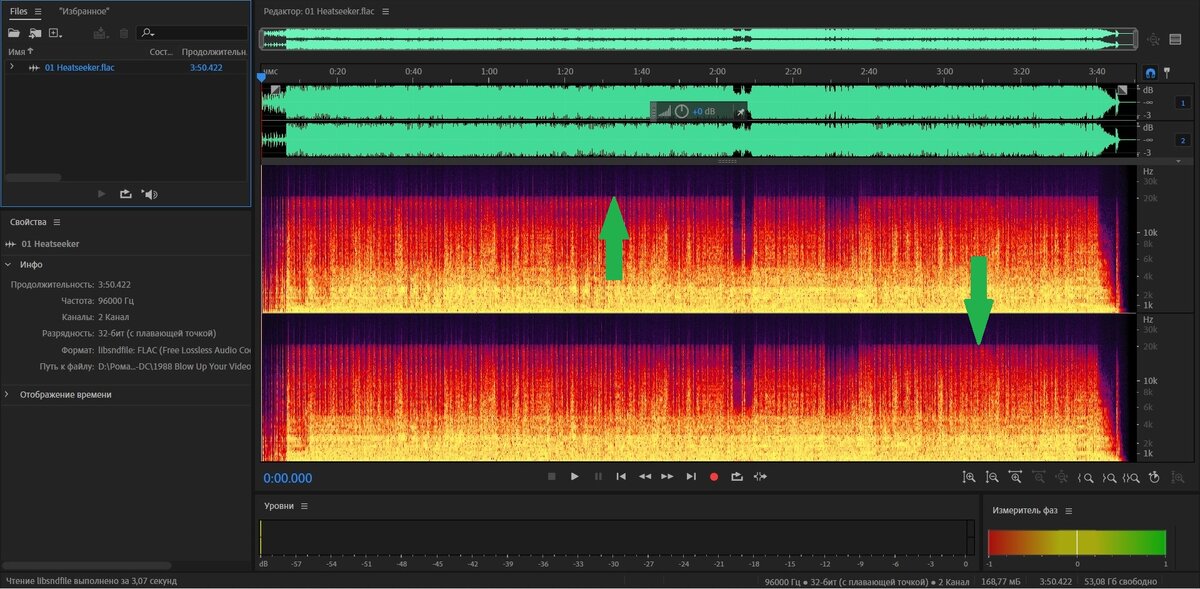1200x589 pixels.
Task: Expand the Отображение времени section
Action: pyautogui.click(x=8, y=395)
